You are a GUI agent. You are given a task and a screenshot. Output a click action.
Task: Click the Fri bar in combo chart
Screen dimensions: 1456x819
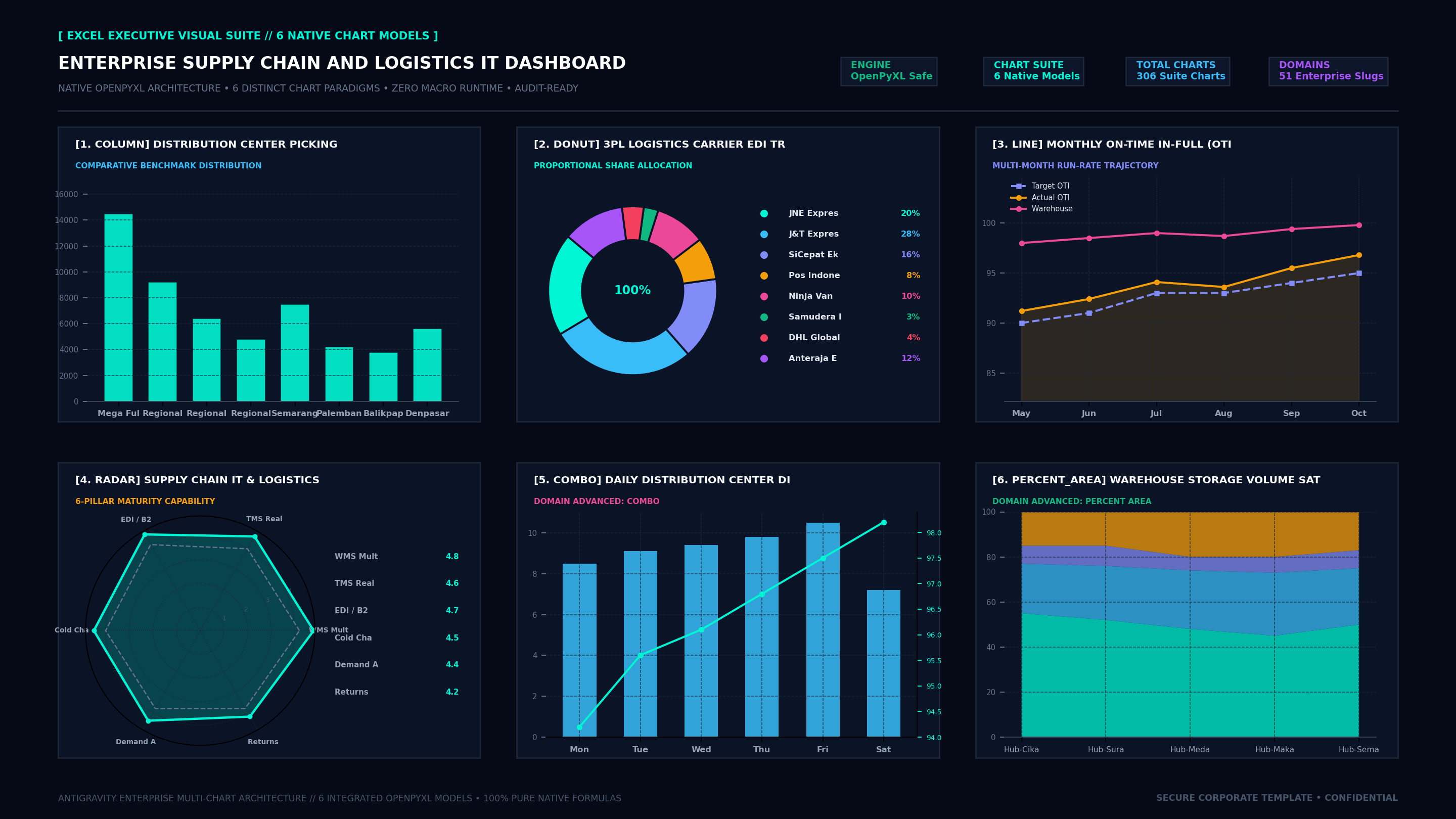click(823, 629)
